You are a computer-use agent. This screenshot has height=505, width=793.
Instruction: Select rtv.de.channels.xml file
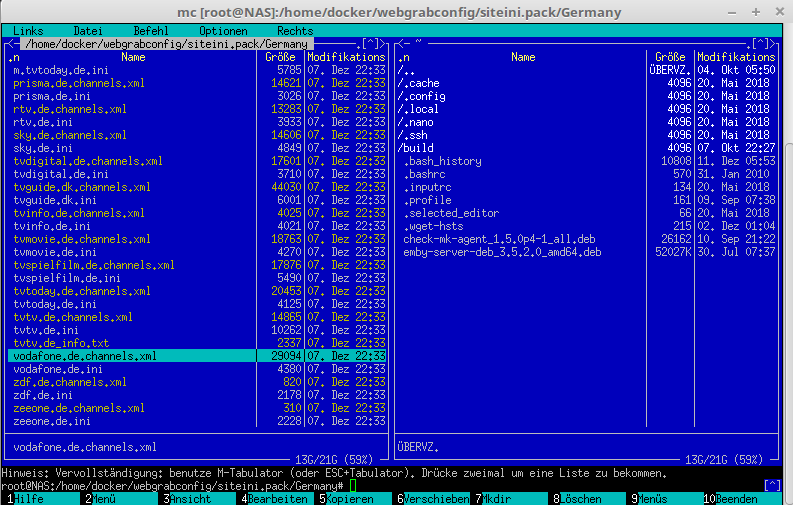[70, 109]
